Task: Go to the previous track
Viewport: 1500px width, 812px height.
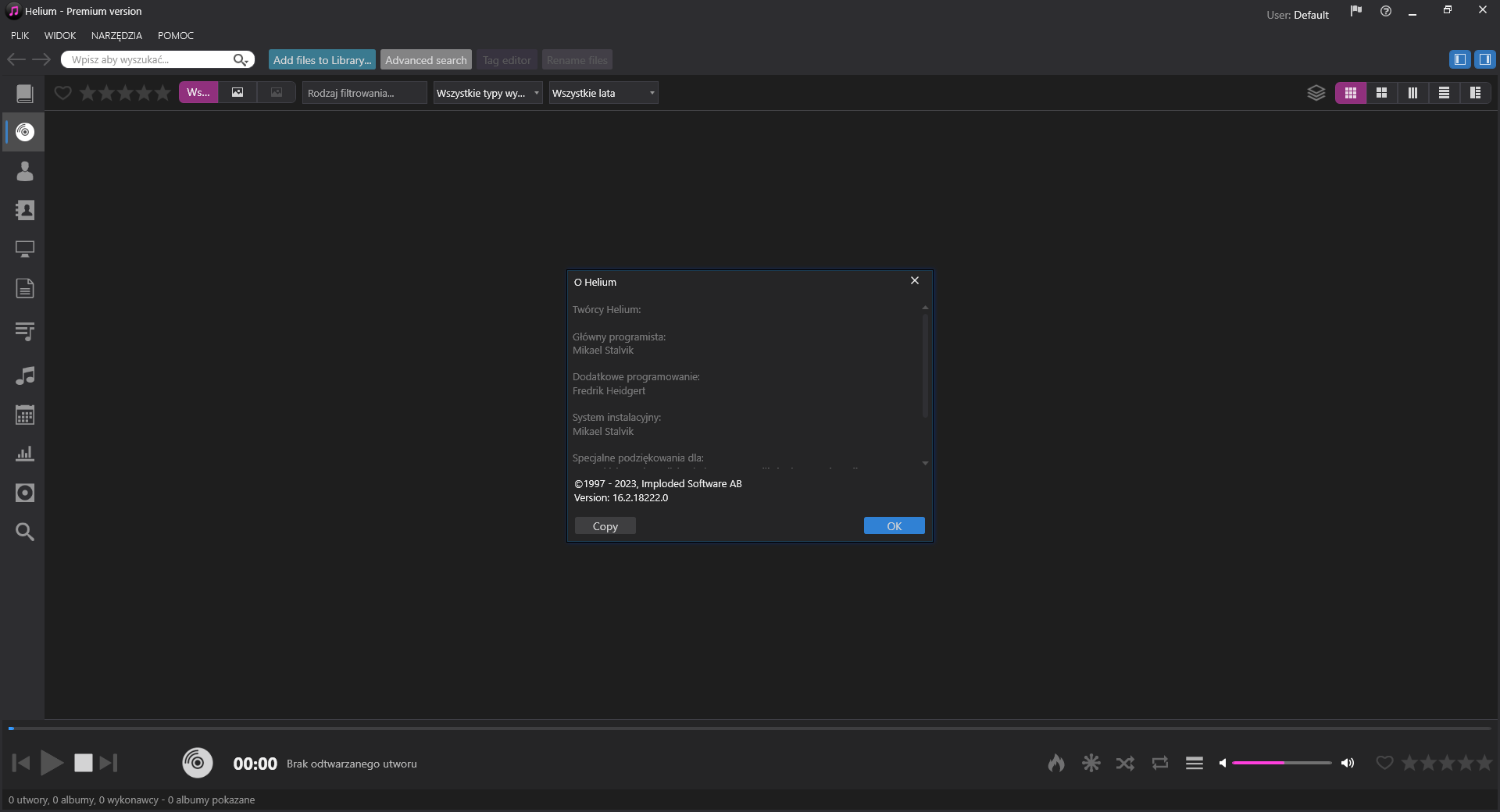Action: (x=21, y=763)
